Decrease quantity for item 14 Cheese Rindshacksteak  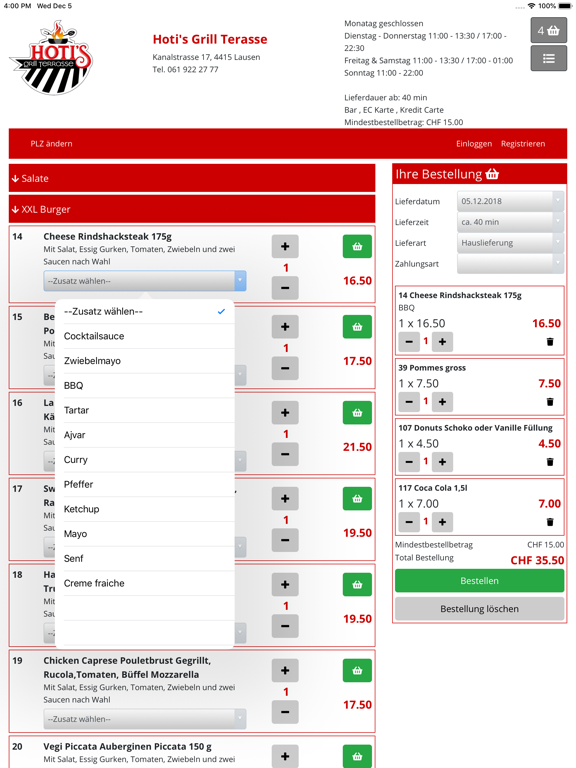click(285, 288)
